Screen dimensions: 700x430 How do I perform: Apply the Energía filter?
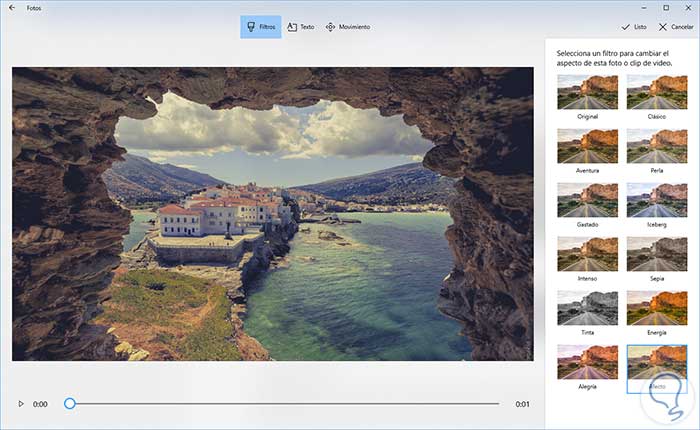(x=657, y=308)
